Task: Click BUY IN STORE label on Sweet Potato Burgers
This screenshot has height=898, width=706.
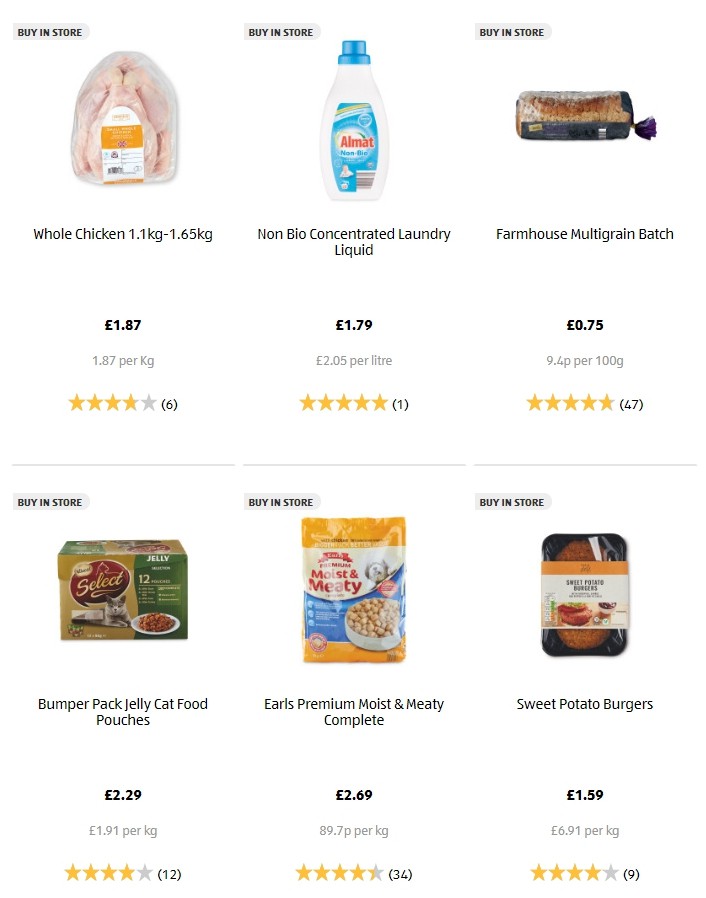Action: click(512, 501)
